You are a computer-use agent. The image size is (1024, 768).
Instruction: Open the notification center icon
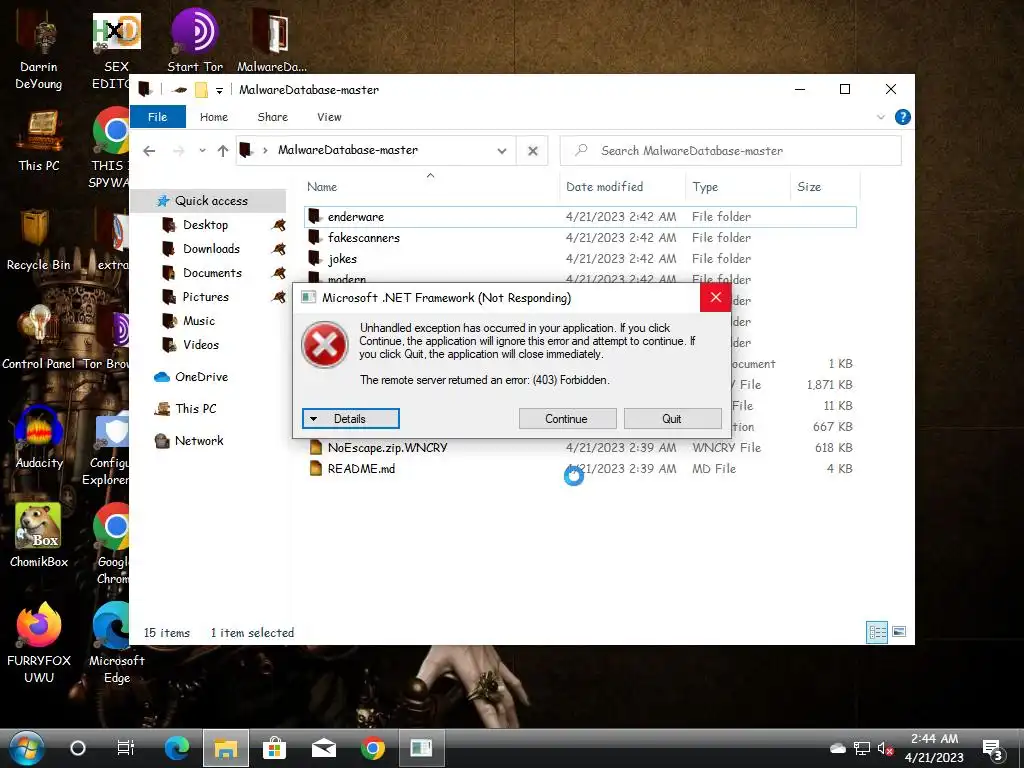tap(993, 750)
